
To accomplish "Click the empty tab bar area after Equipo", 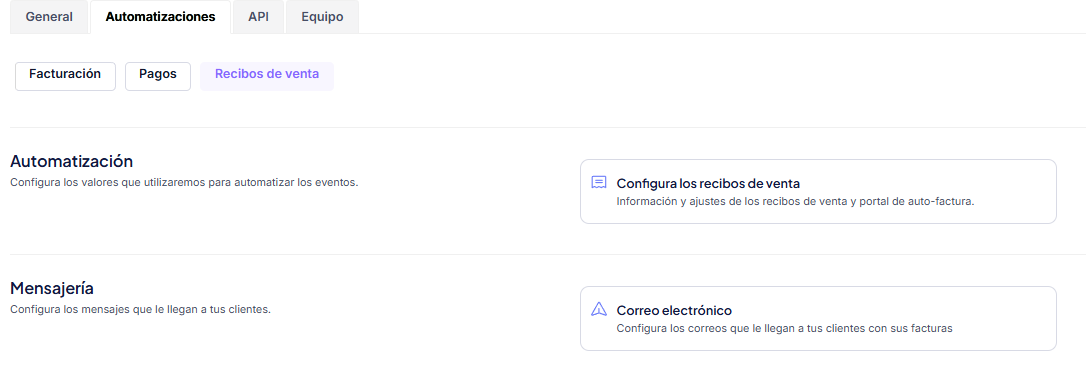I will pyautogui.click(x=720, y=17).
